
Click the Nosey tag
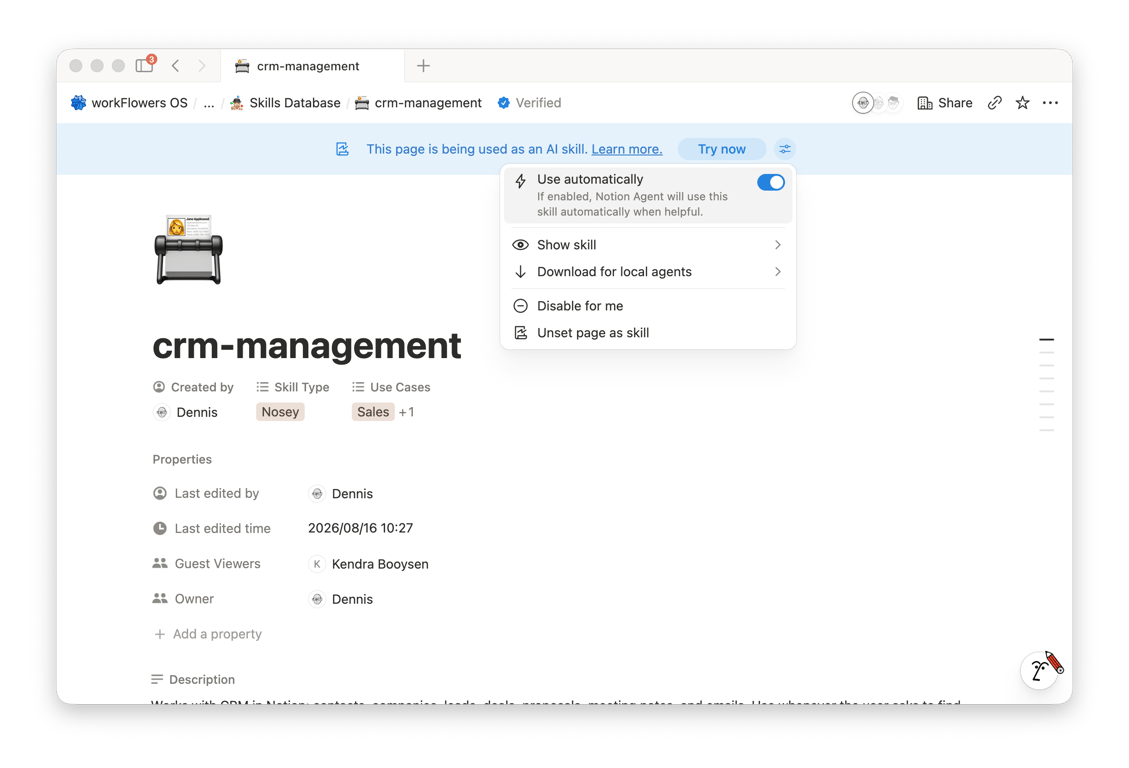(280, 412)
